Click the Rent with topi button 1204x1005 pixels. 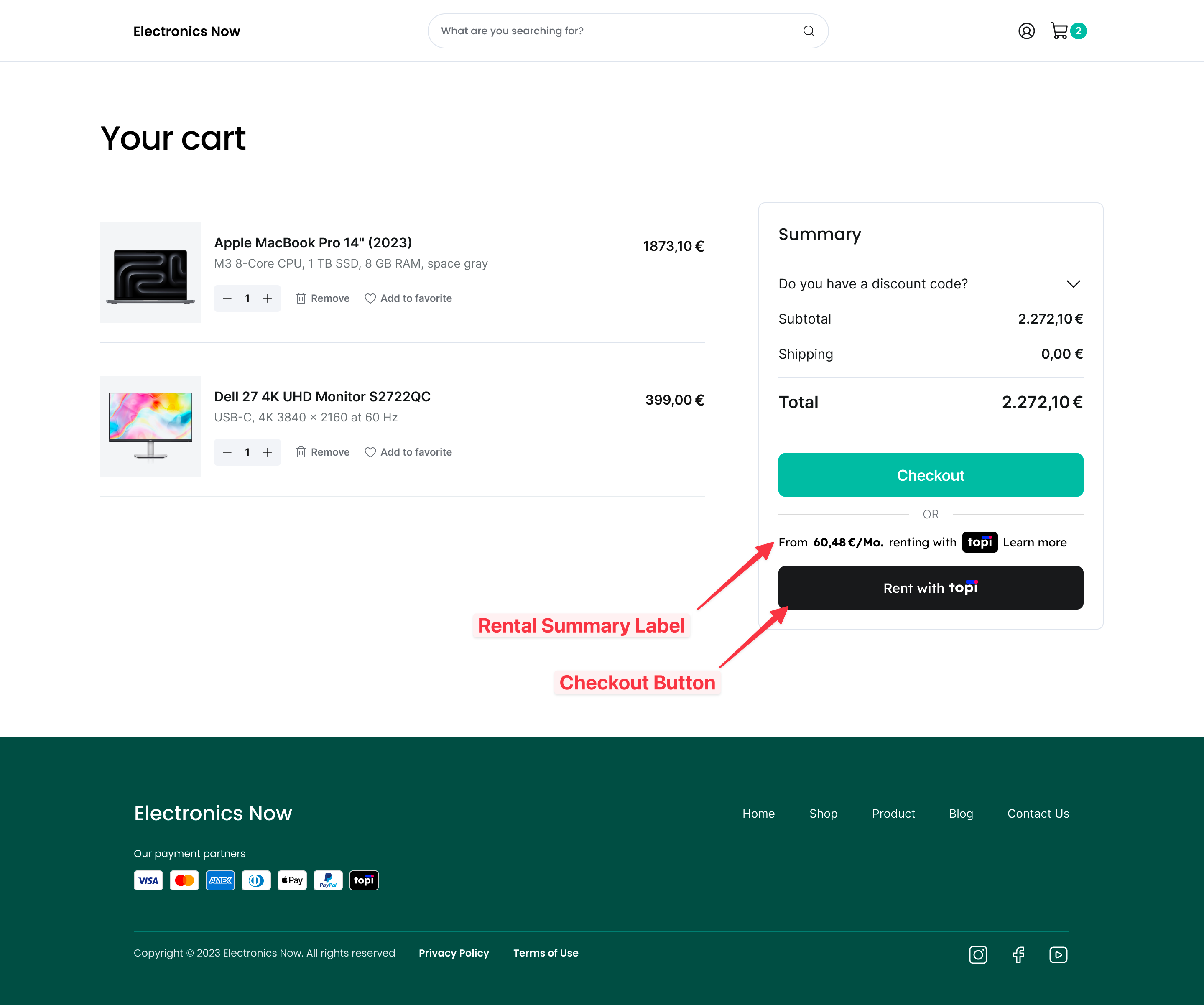tap(930, 588)
